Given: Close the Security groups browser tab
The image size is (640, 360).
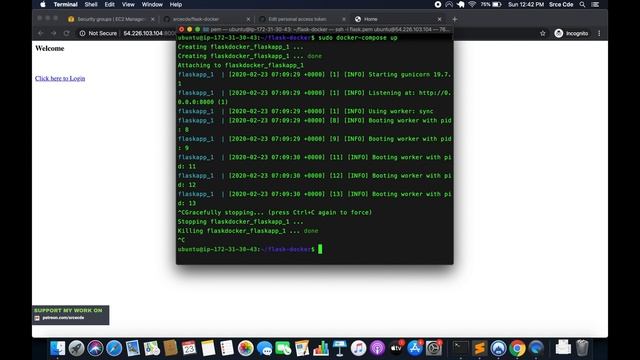Looking at the screenshot, I should coord(153,19).
